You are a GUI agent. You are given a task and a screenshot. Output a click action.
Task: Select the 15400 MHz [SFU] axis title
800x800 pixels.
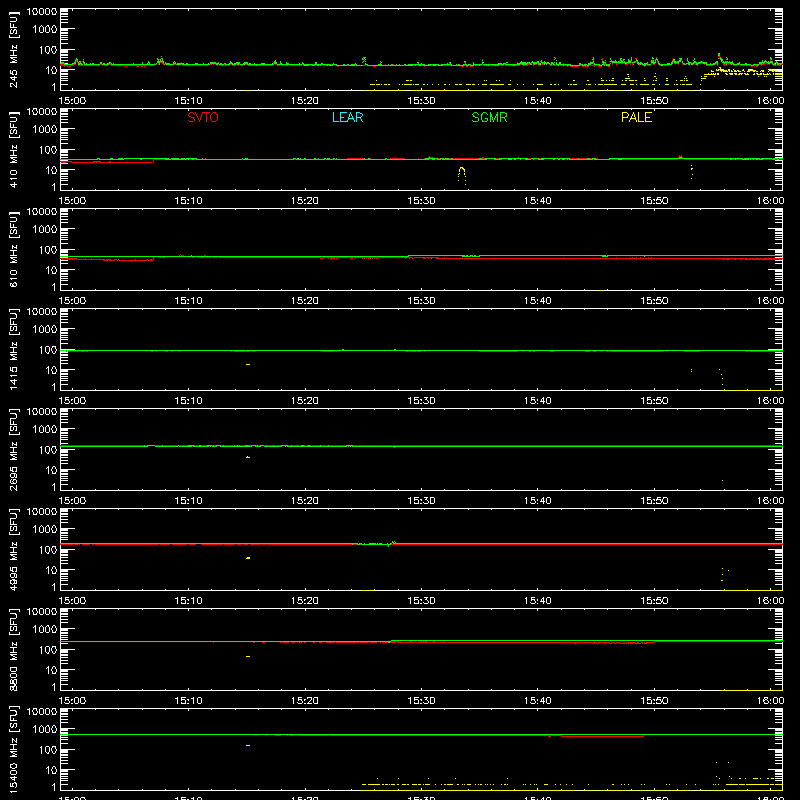14,750
